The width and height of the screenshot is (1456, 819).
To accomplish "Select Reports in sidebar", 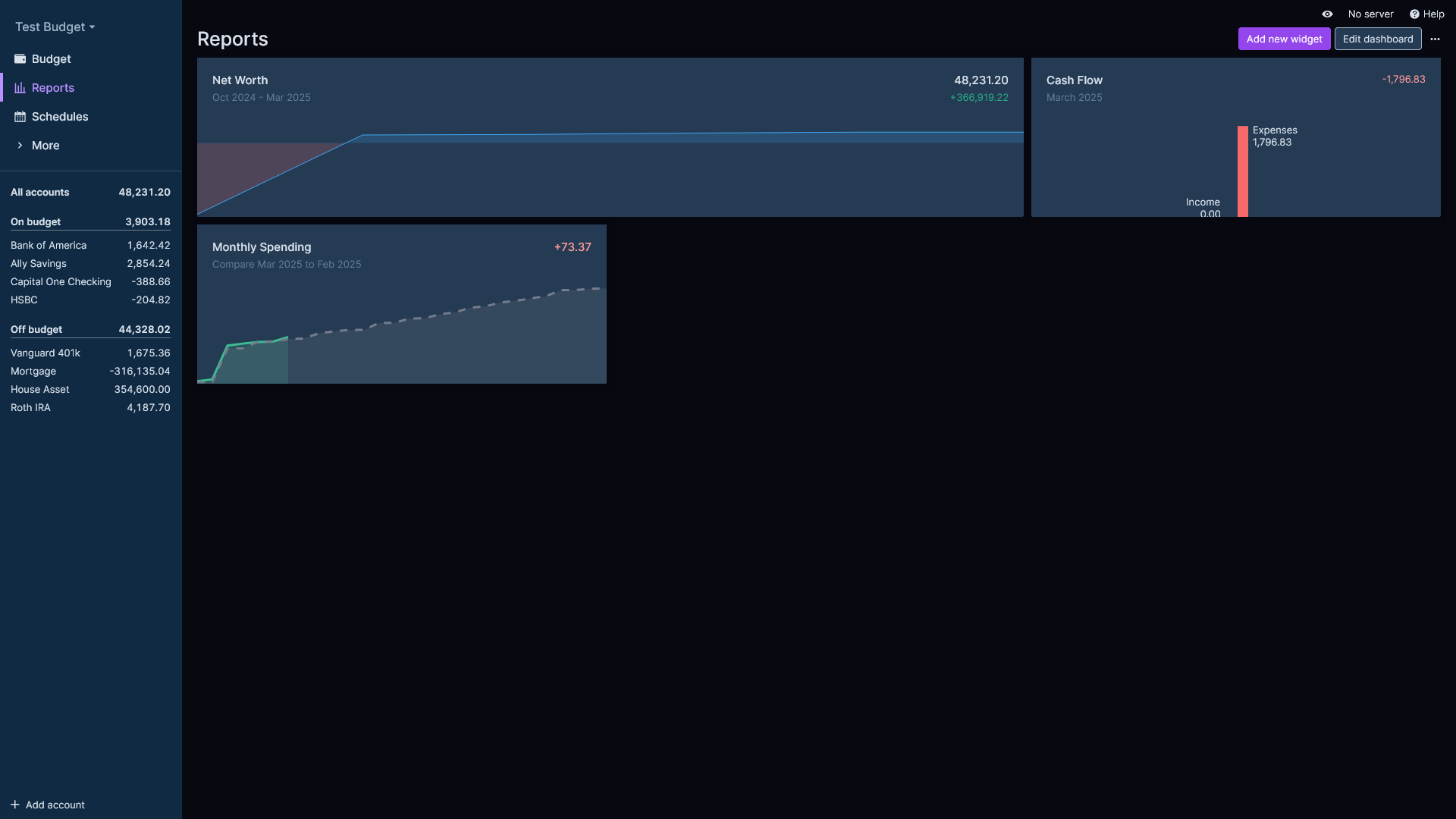I will [x=53, y=88].
